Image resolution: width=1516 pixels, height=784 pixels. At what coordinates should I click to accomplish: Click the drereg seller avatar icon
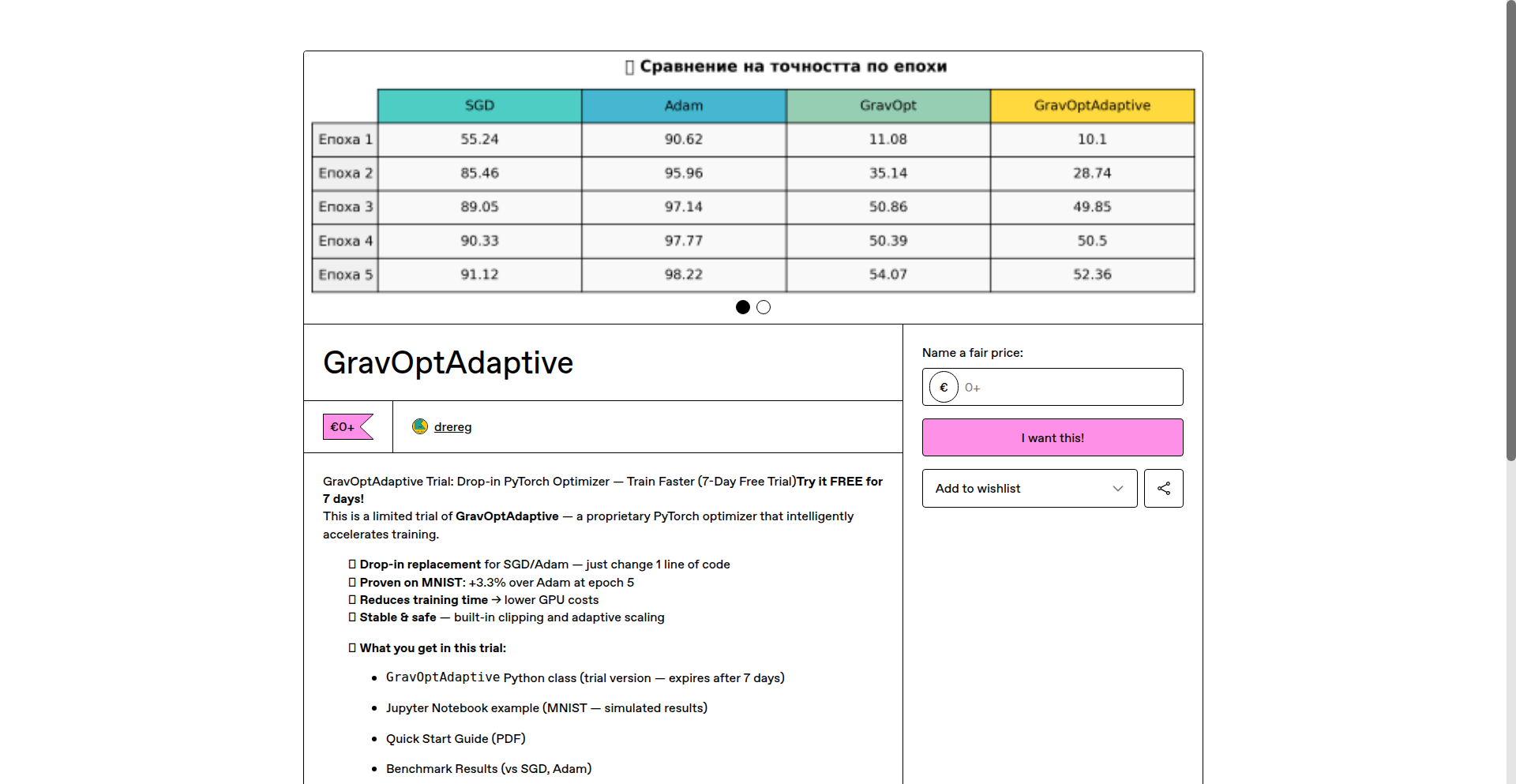pos(420,426)
